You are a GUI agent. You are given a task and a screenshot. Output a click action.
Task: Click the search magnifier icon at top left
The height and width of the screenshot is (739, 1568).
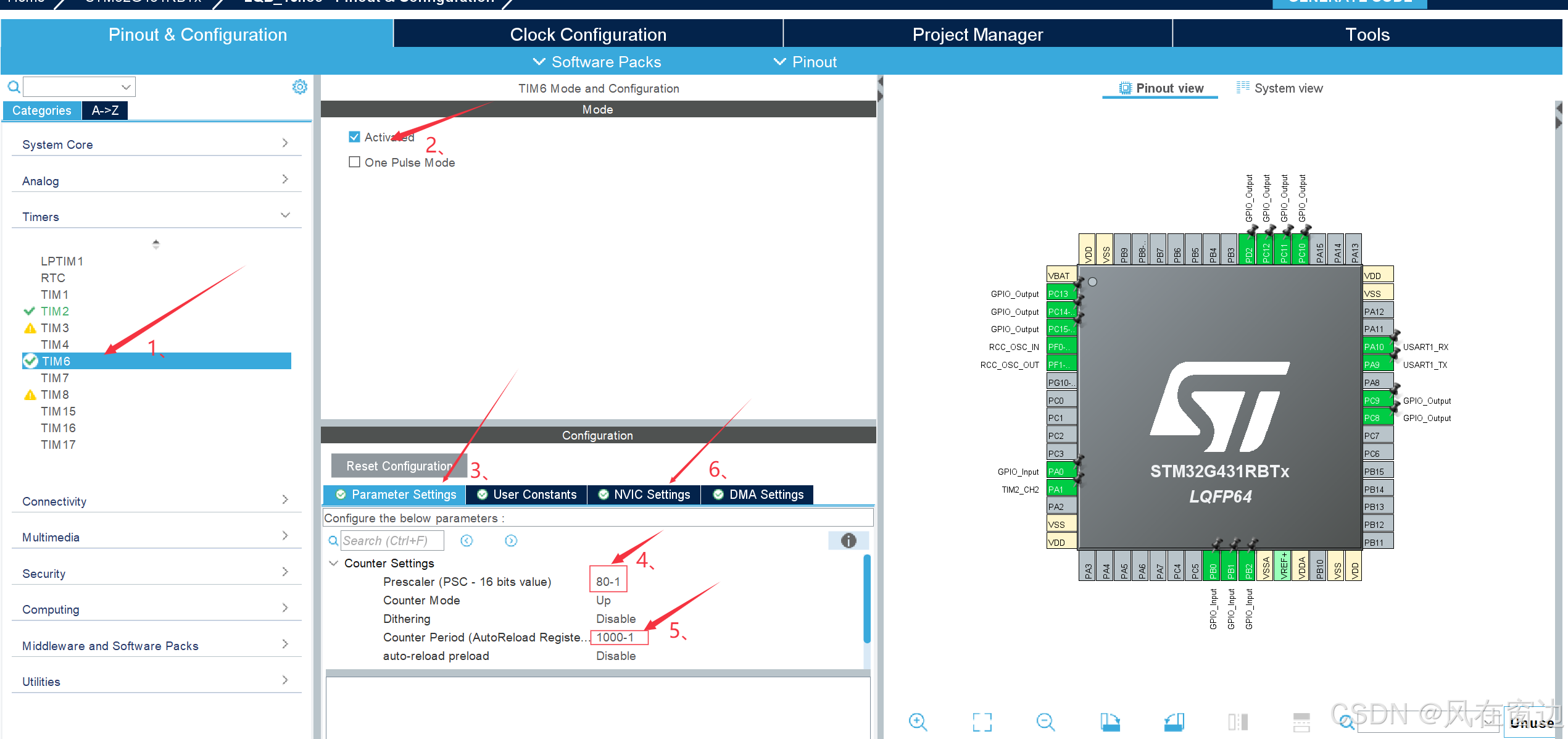14,87
